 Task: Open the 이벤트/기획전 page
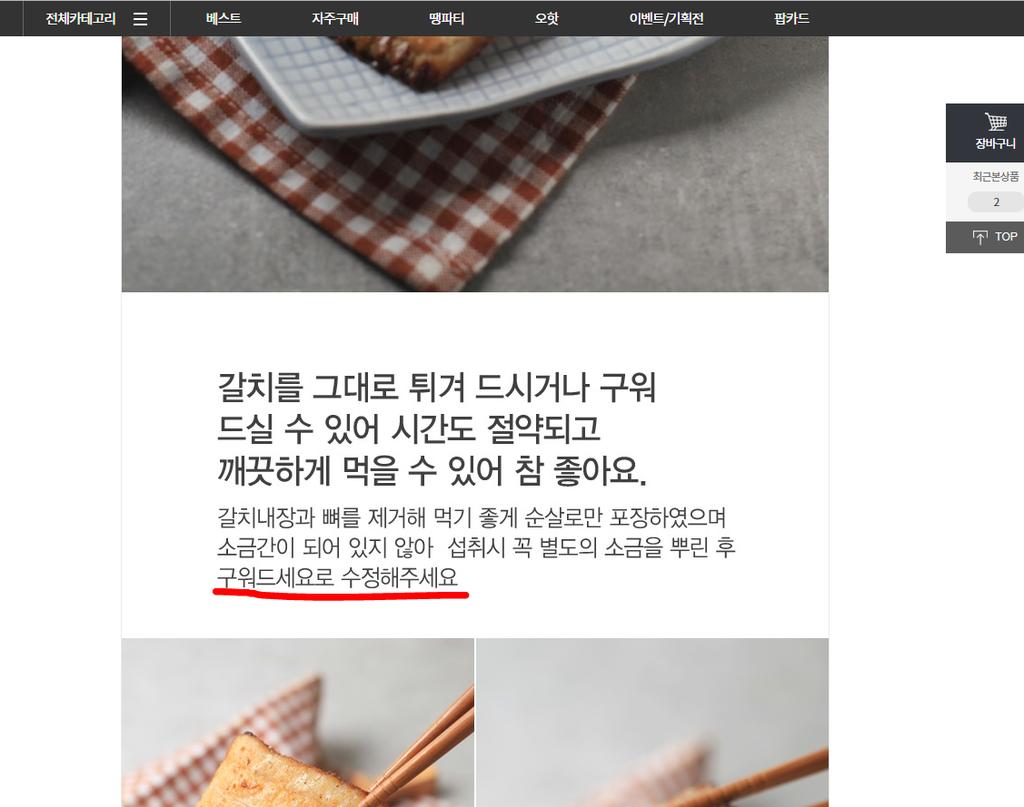pos(666,18)
